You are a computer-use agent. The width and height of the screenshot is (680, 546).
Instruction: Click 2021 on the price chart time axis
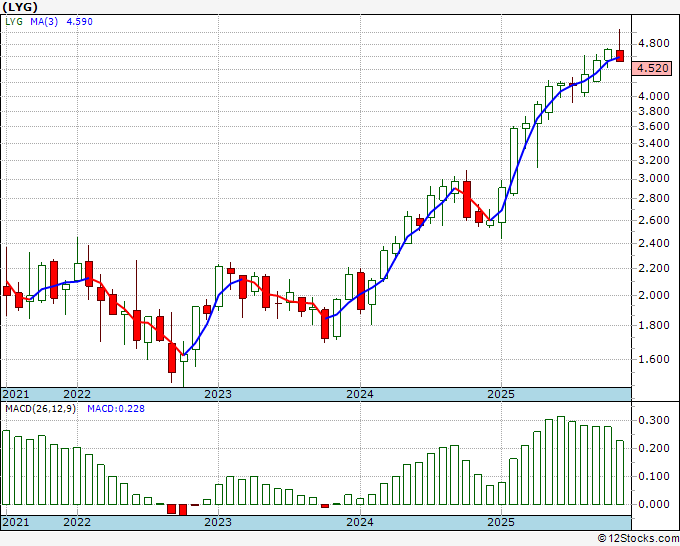point(16,394)
